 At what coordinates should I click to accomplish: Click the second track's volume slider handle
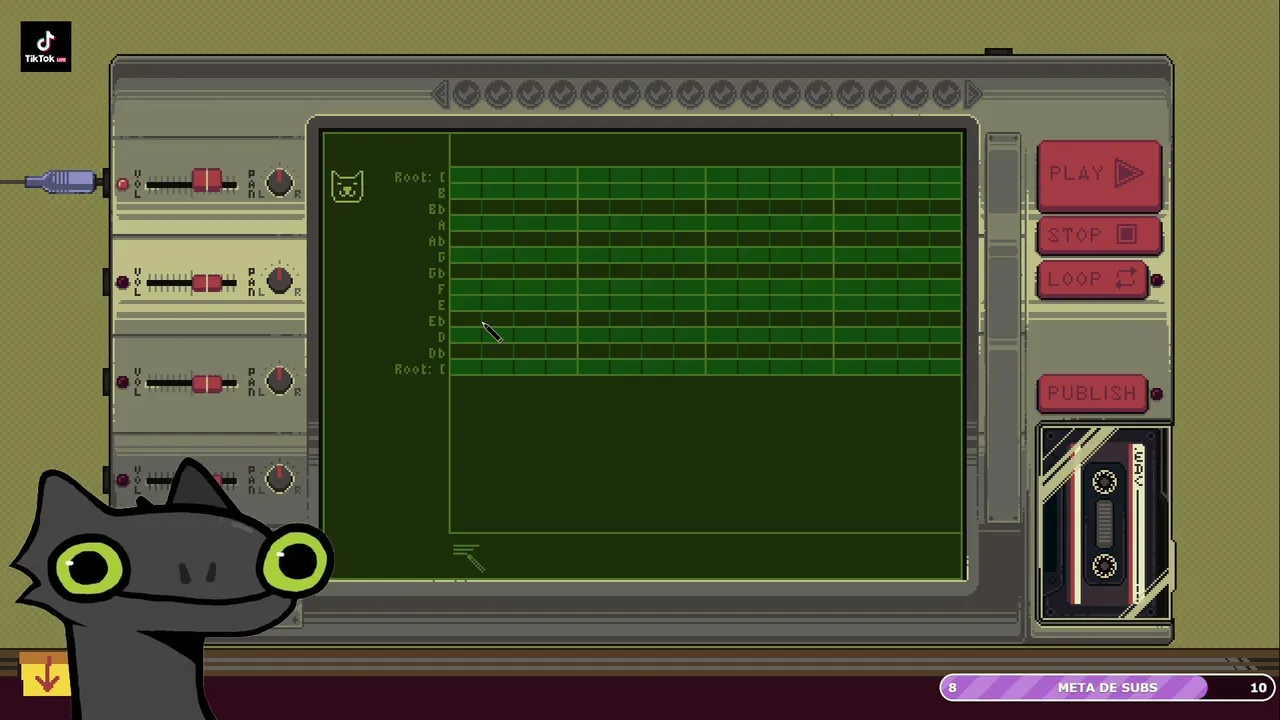(x=207, y=283)
